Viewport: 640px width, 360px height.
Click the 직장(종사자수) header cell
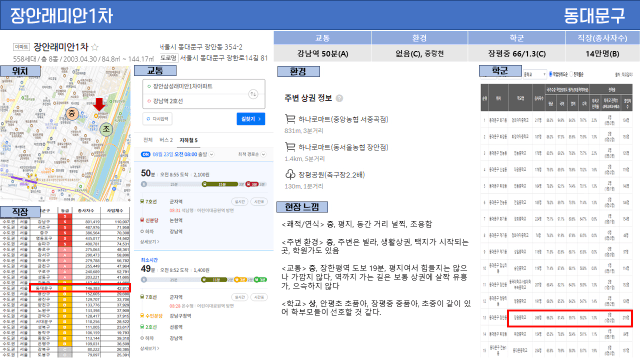[602, 38]
